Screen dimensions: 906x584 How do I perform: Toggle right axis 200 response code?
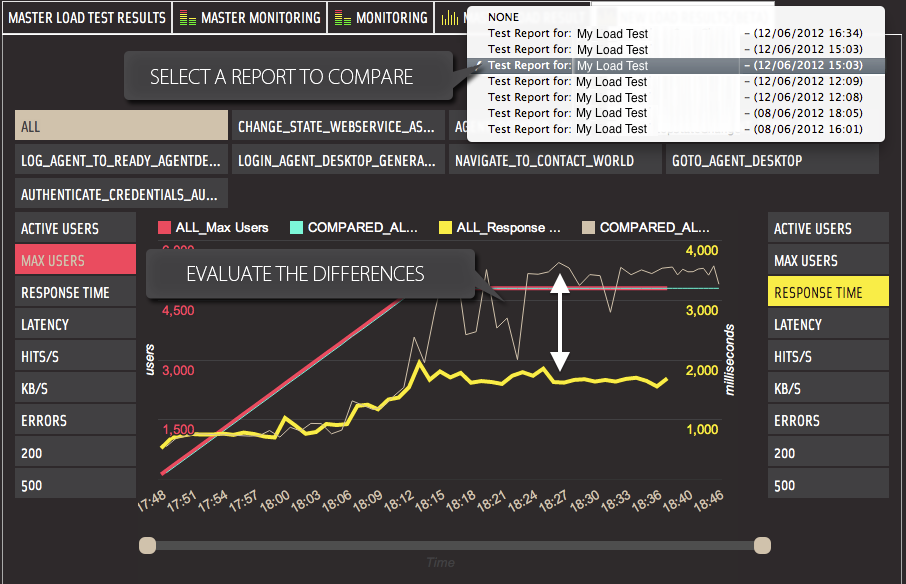[828, 452]
